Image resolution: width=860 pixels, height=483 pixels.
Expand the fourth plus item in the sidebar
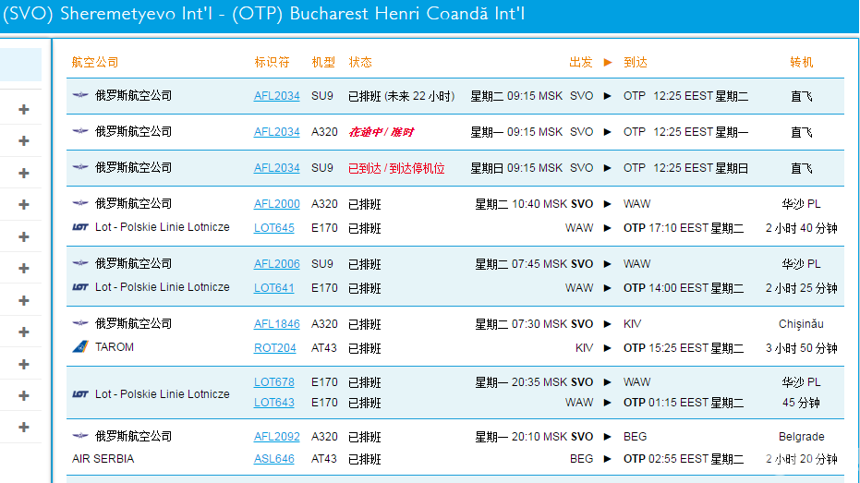24,204
